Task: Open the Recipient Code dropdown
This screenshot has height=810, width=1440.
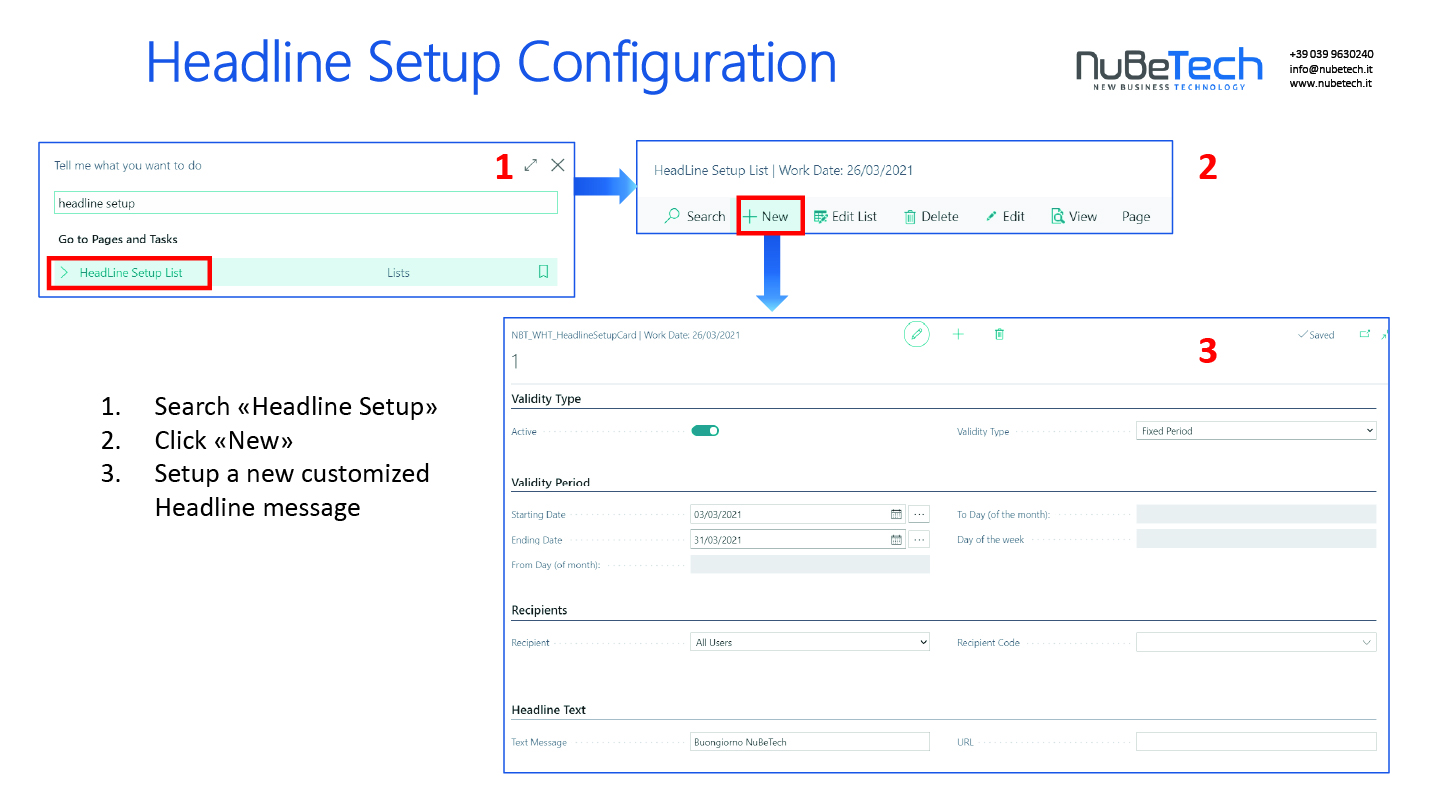Action: (x=1256, y=642)
